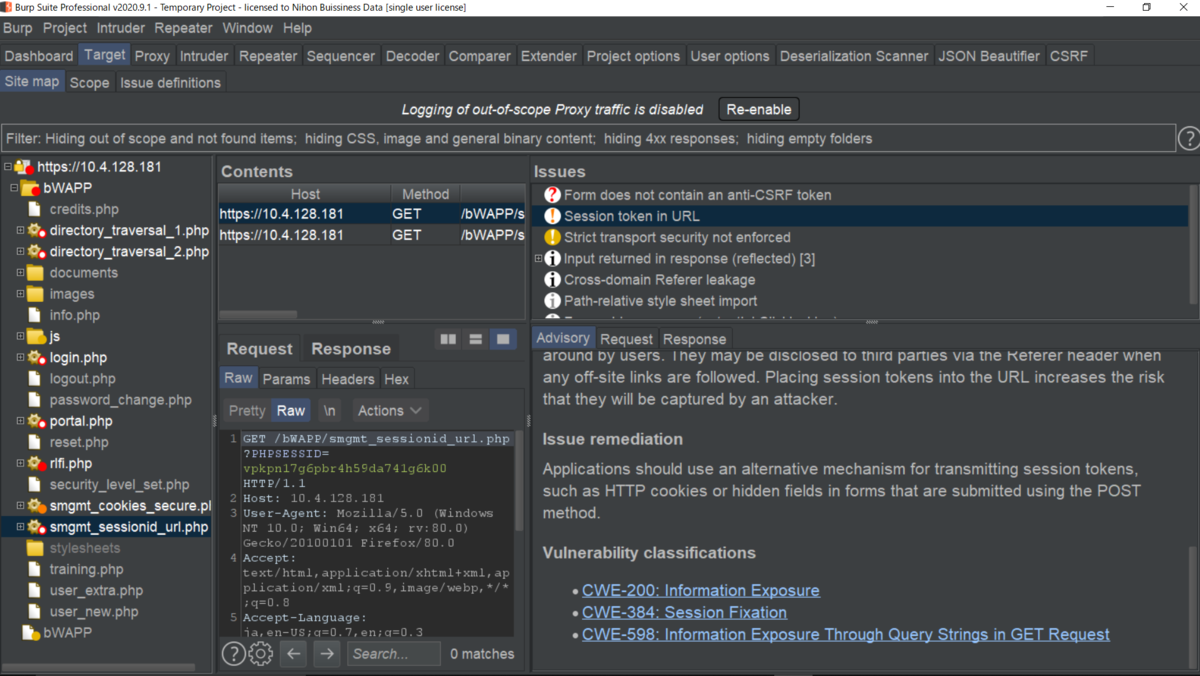Image resolution: width=1200 pixels, height=676 pixels.
Task: Open CWE-384: Session Fixation link
Action: point(685,613)
